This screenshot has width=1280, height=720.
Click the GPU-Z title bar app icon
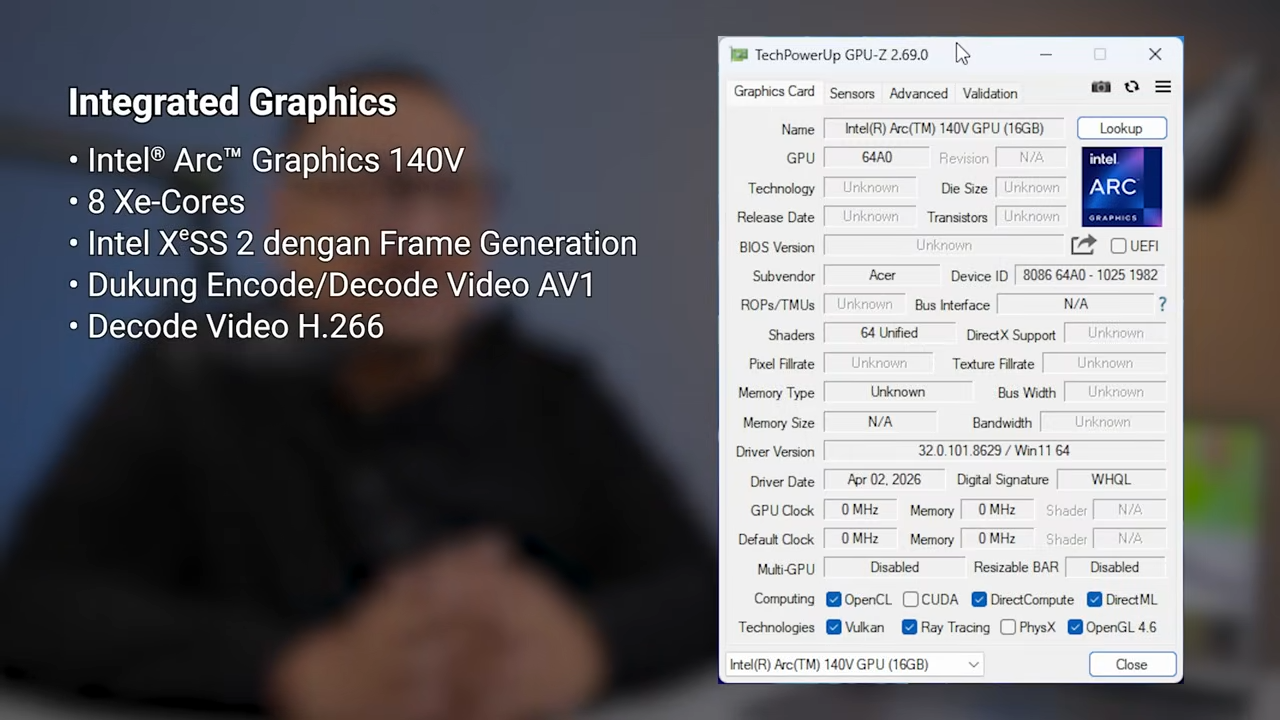pos(739,55)
